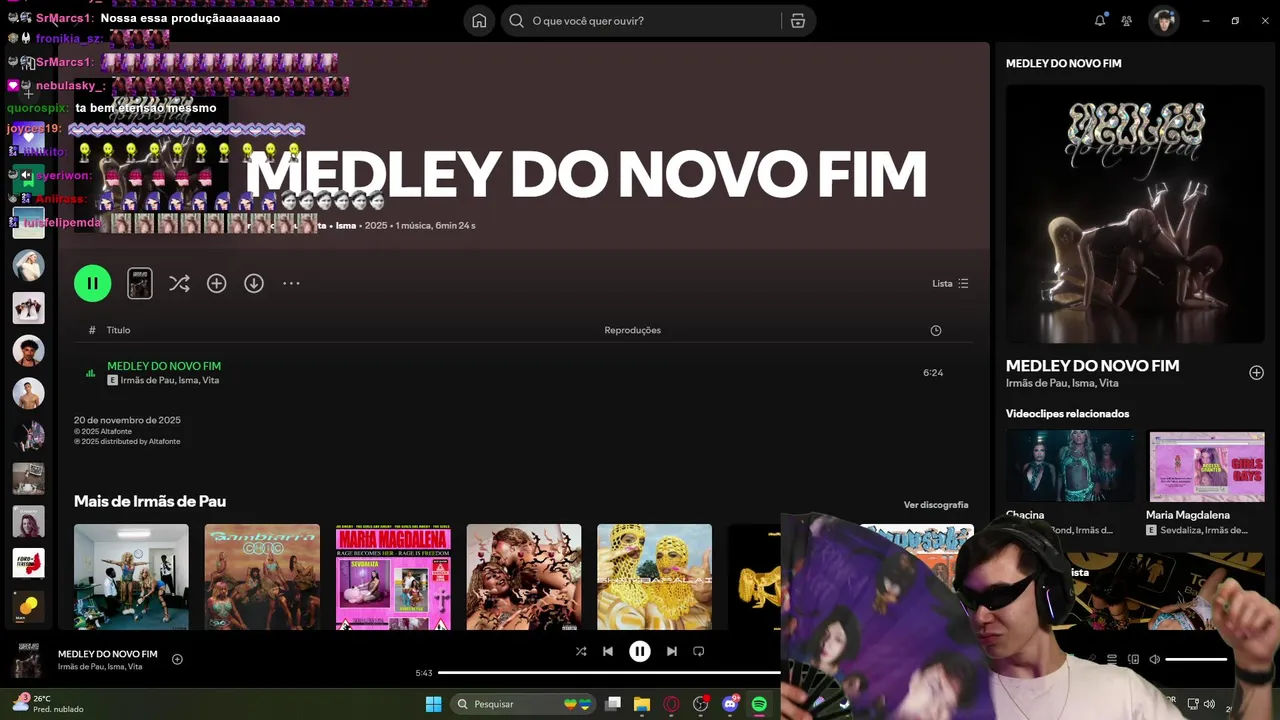This screenshot has width=1280, height=720.
Task: Open Gambiarra album cover in Mais de row
Action: point(262,577)
